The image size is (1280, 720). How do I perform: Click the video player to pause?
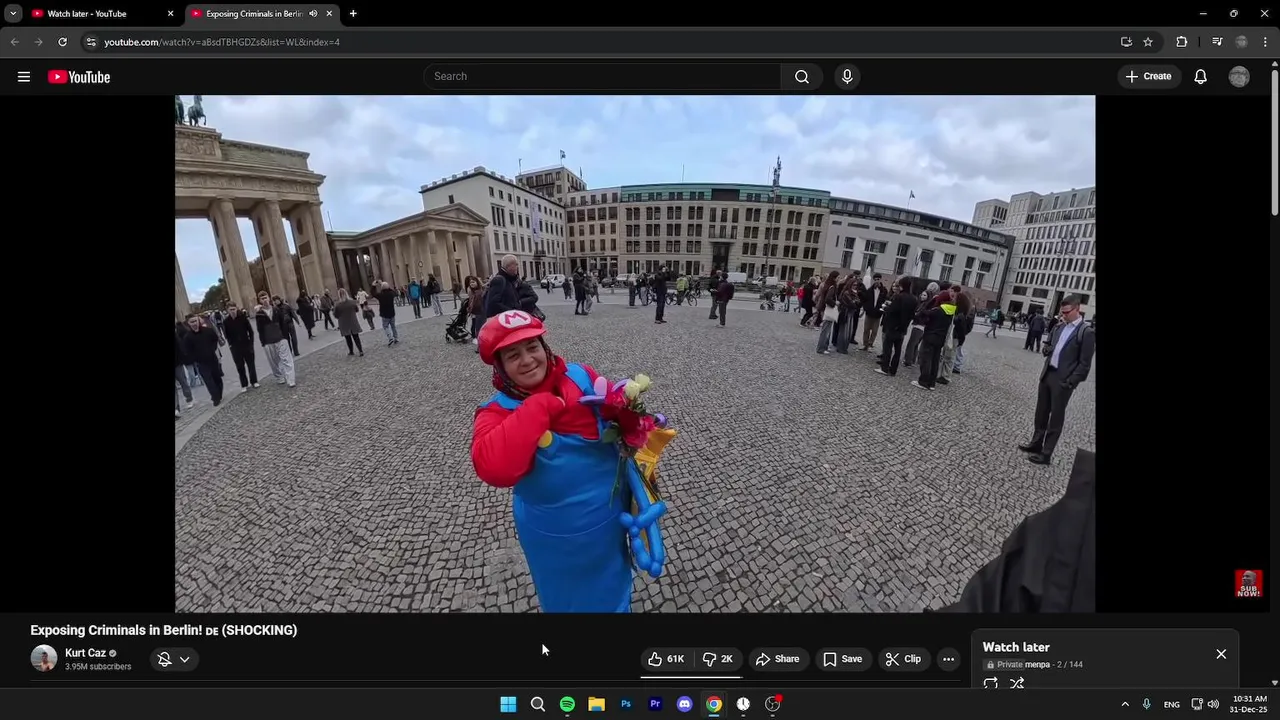click(x=635, y=353)
